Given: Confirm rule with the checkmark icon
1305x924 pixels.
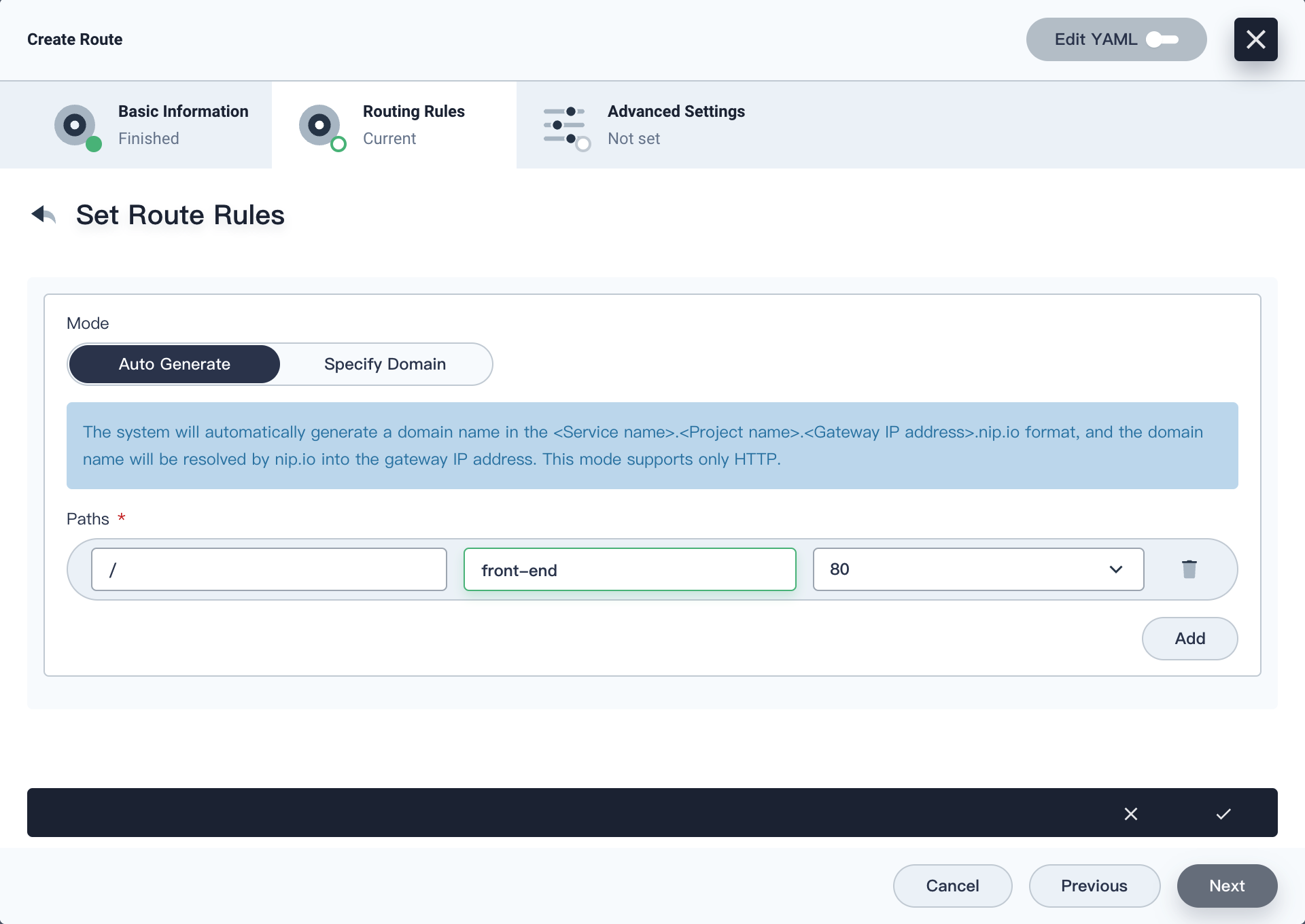Looking at the screenshot, I should pyautogui.click(x=1223, y=813).
